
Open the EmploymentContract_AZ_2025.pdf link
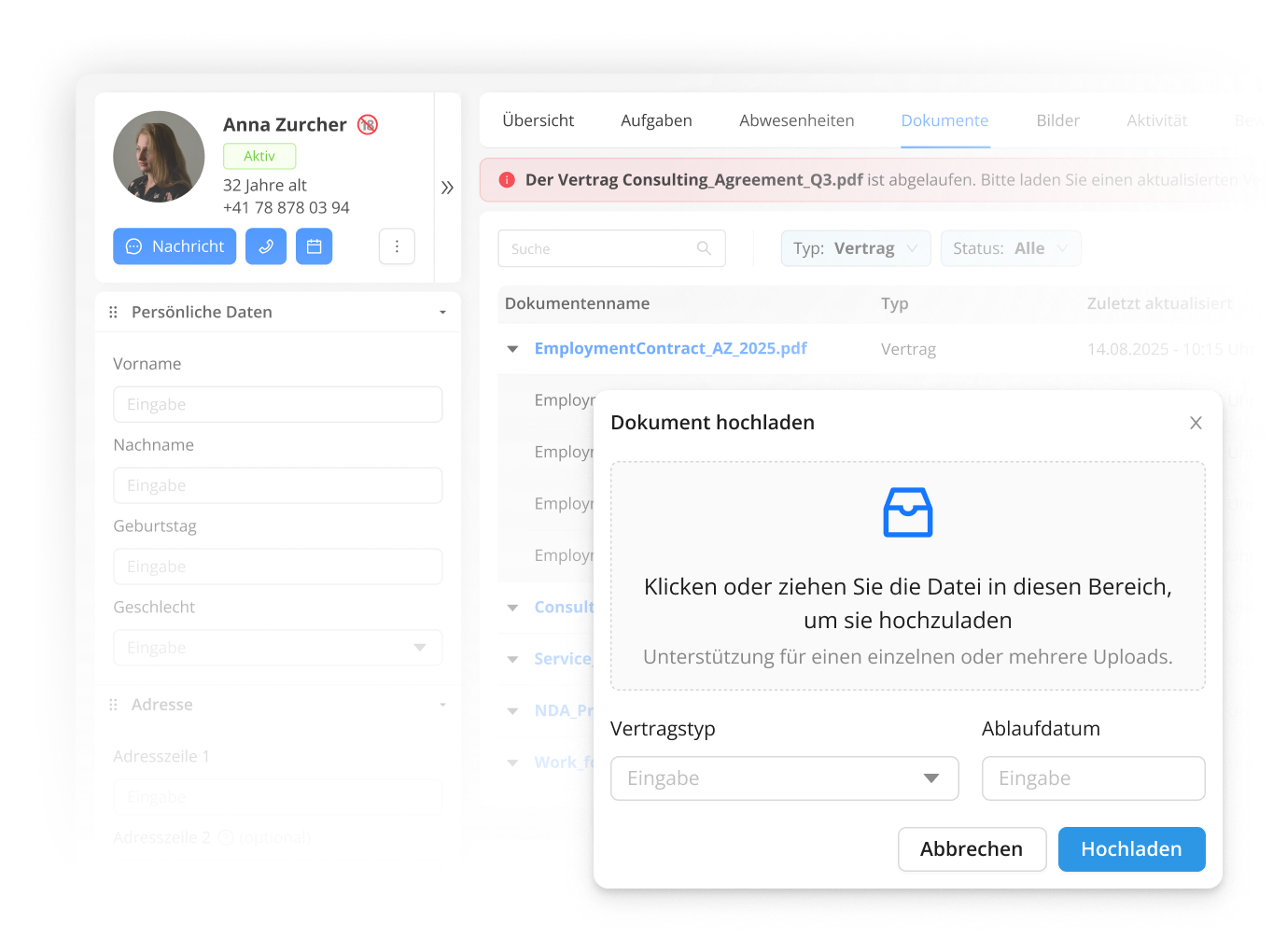coord(670,348)
